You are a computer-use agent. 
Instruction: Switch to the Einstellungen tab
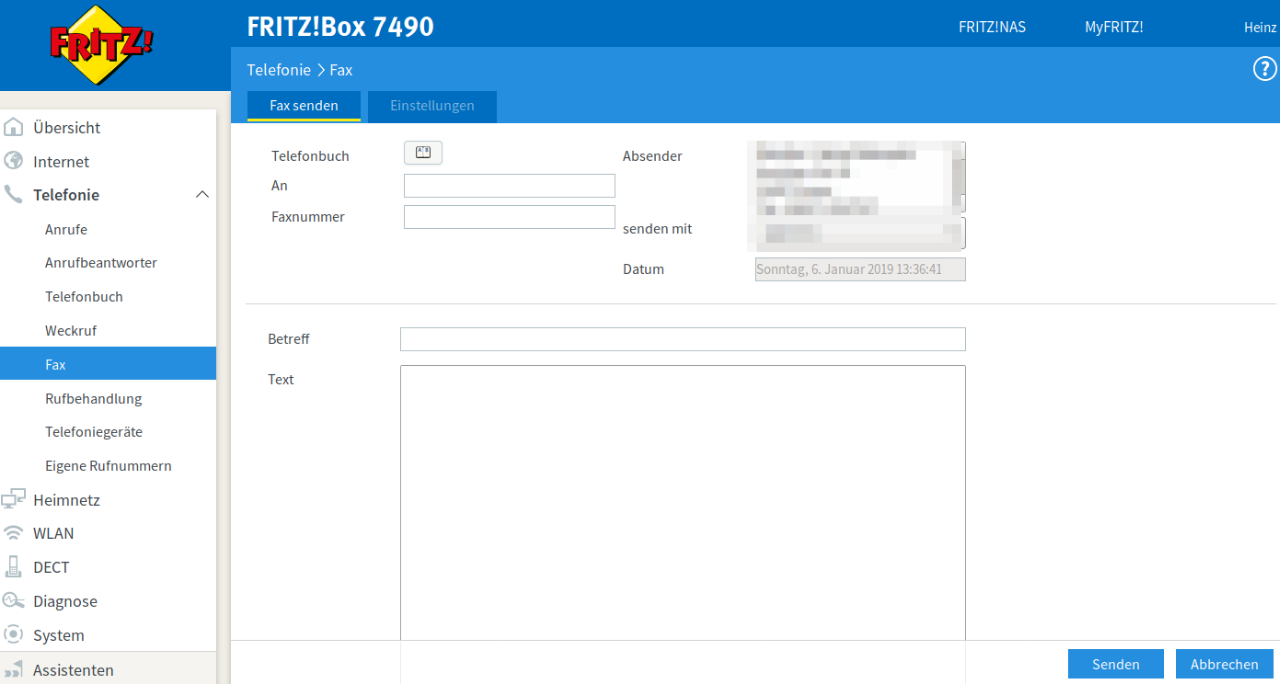point(432,105)
